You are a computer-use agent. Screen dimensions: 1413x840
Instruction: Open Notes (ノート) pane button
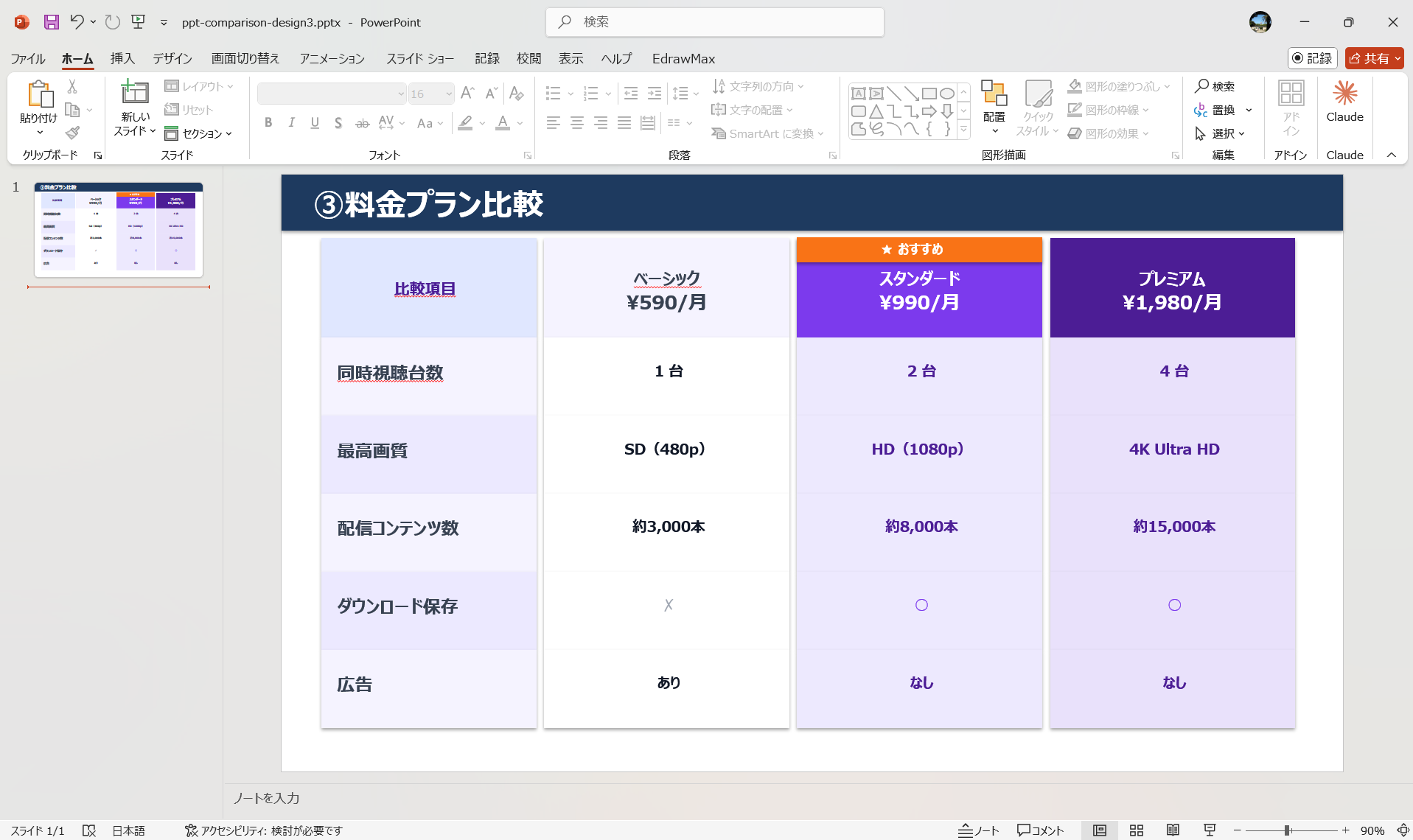[x=978, y=830]
